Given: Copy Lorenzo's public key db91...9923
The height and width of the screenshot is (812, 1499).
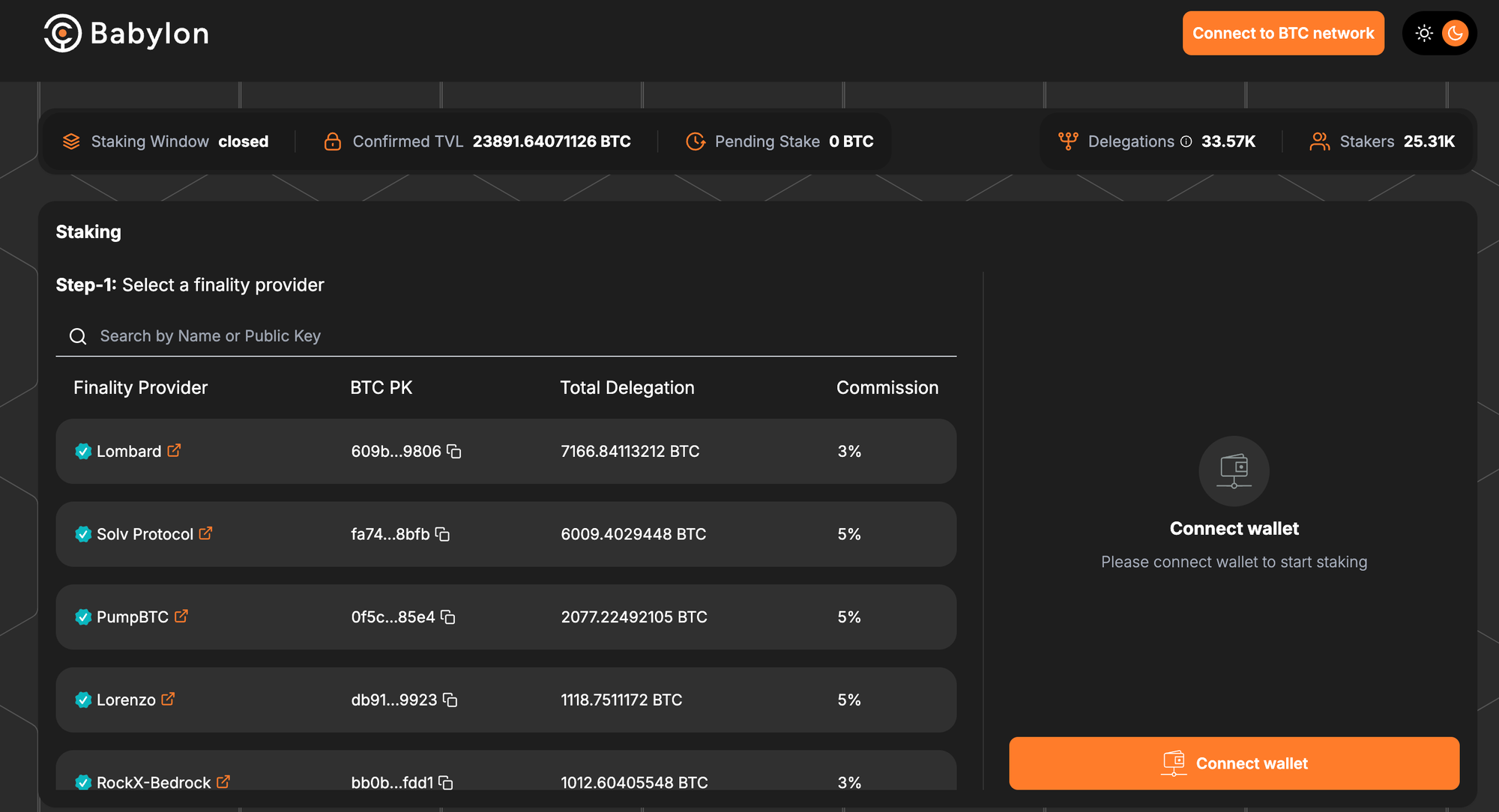Looking at the screenshot, I should click(x=450, y=700).
